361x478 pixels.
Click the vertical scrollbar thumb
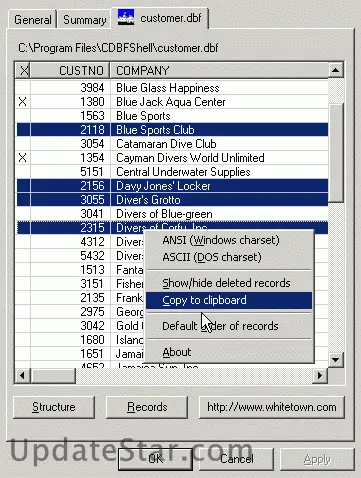[336, 153]
